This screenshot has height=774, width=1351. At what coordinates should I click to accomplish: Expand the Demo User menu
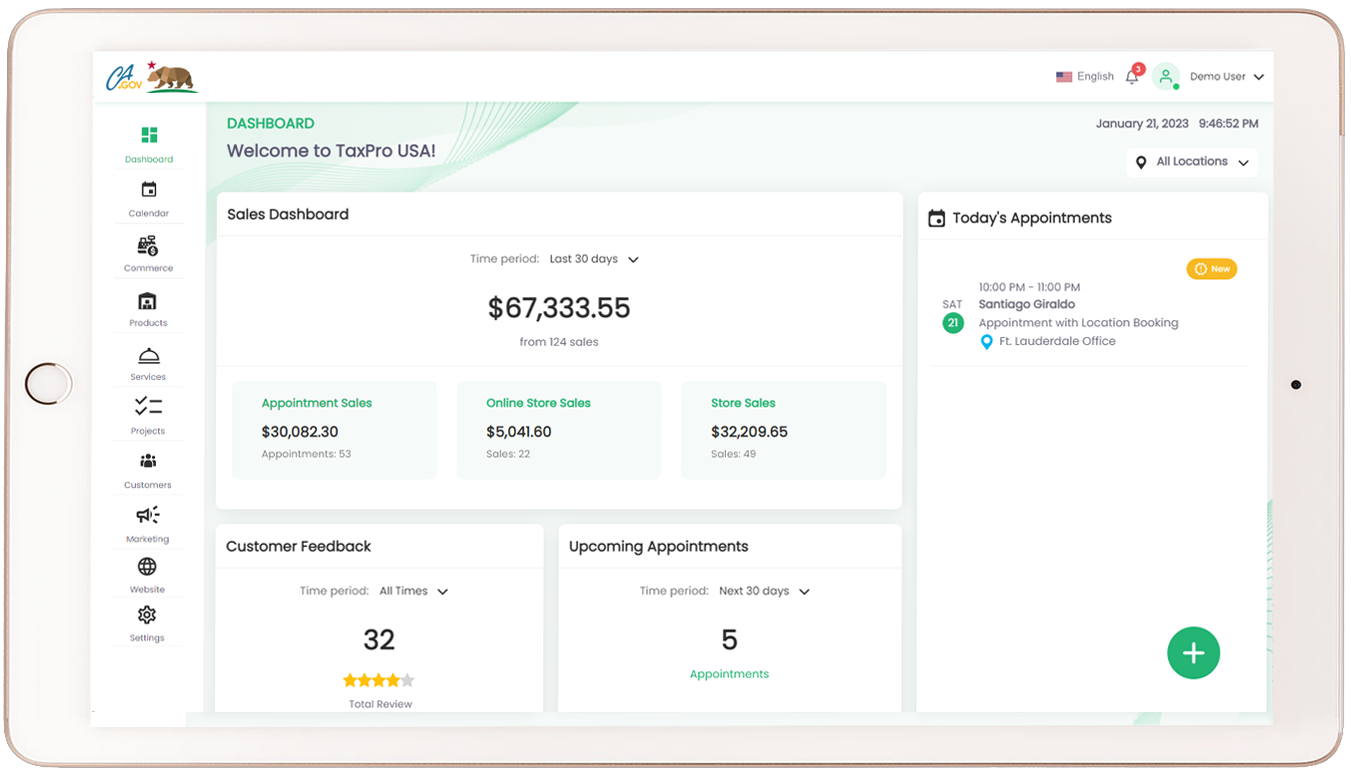click(1227, 77)
